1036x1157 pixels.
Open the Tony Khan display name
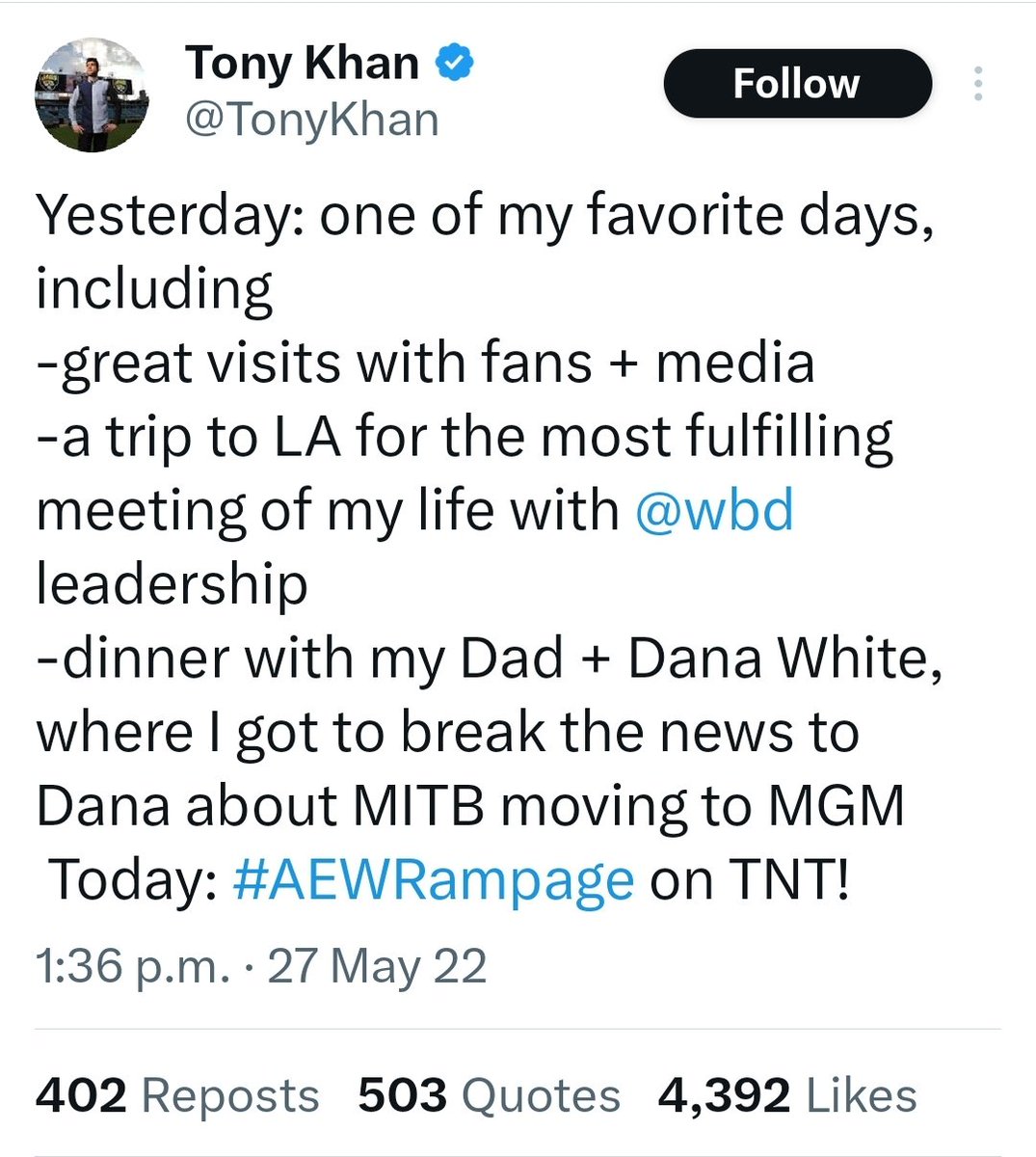coord(302,65)
